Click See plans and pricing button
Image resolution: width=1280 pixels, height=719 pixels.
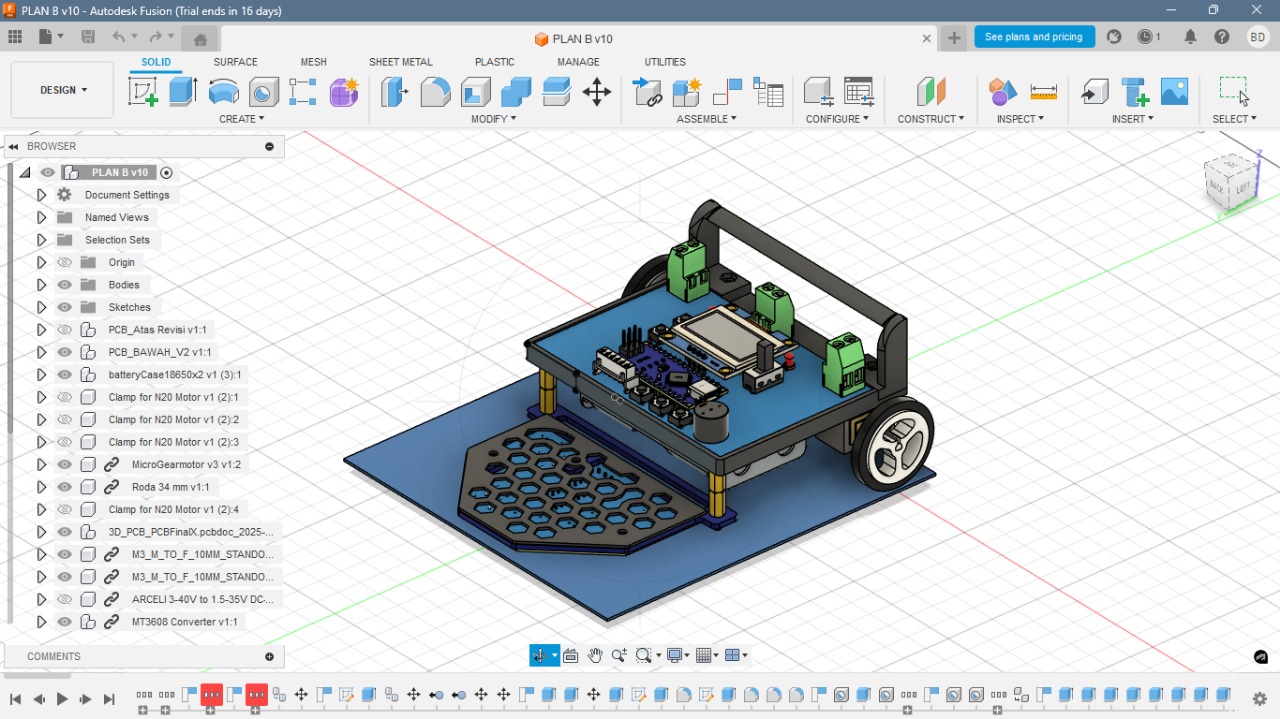tap(1034, 37)
